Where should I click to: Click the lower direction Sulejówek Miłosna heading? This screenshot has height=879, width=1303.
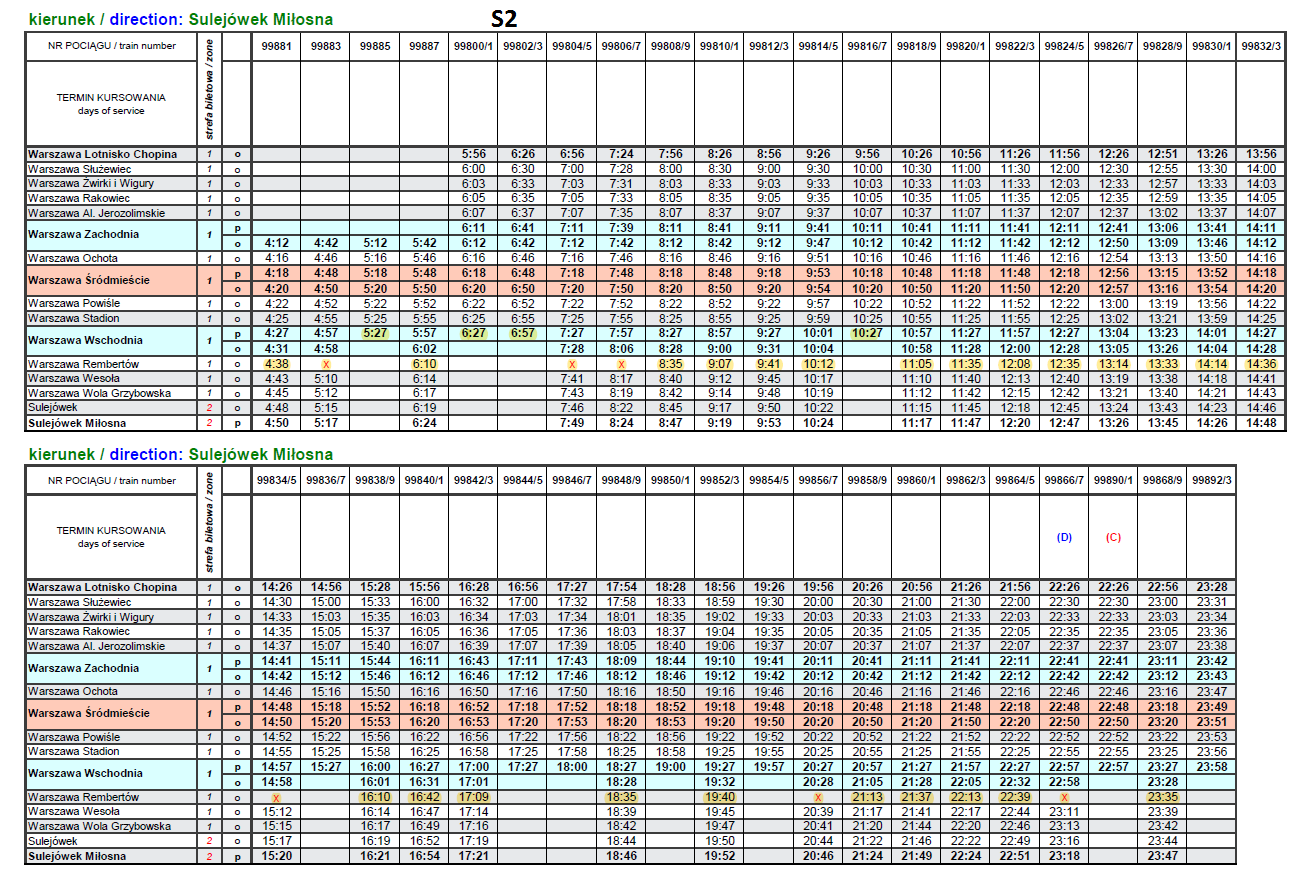[x=181, y=454]
